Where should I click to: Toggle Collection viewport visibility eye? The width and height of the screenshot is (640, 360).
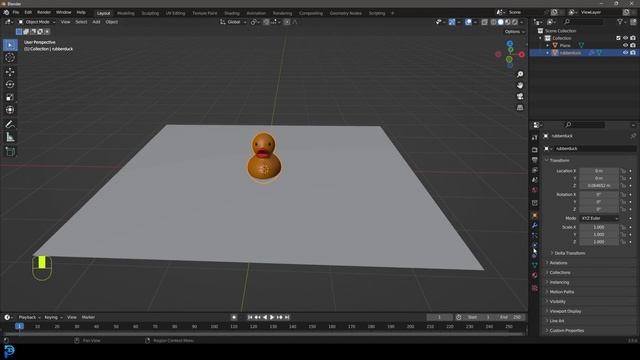click(625, 38)
